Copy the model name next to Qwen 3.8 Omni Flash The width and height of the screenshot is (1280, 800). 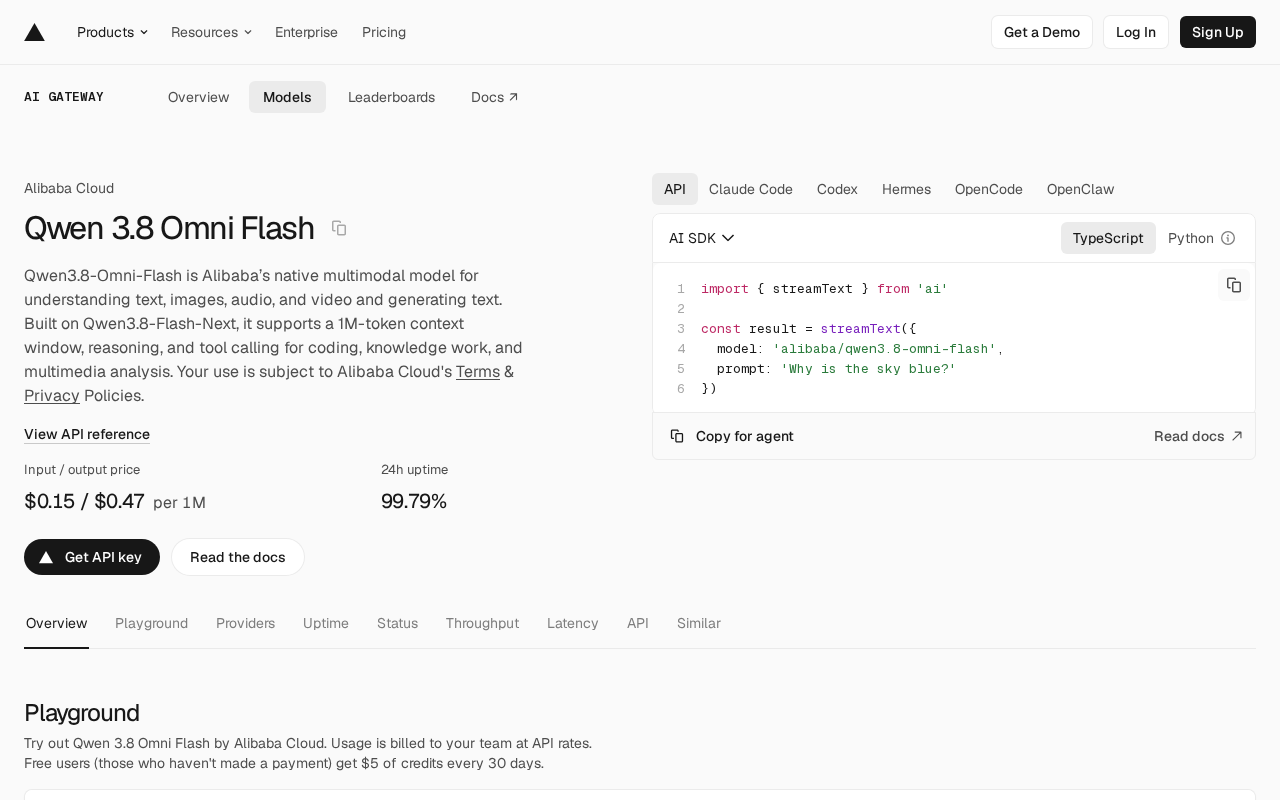(339, 228)
